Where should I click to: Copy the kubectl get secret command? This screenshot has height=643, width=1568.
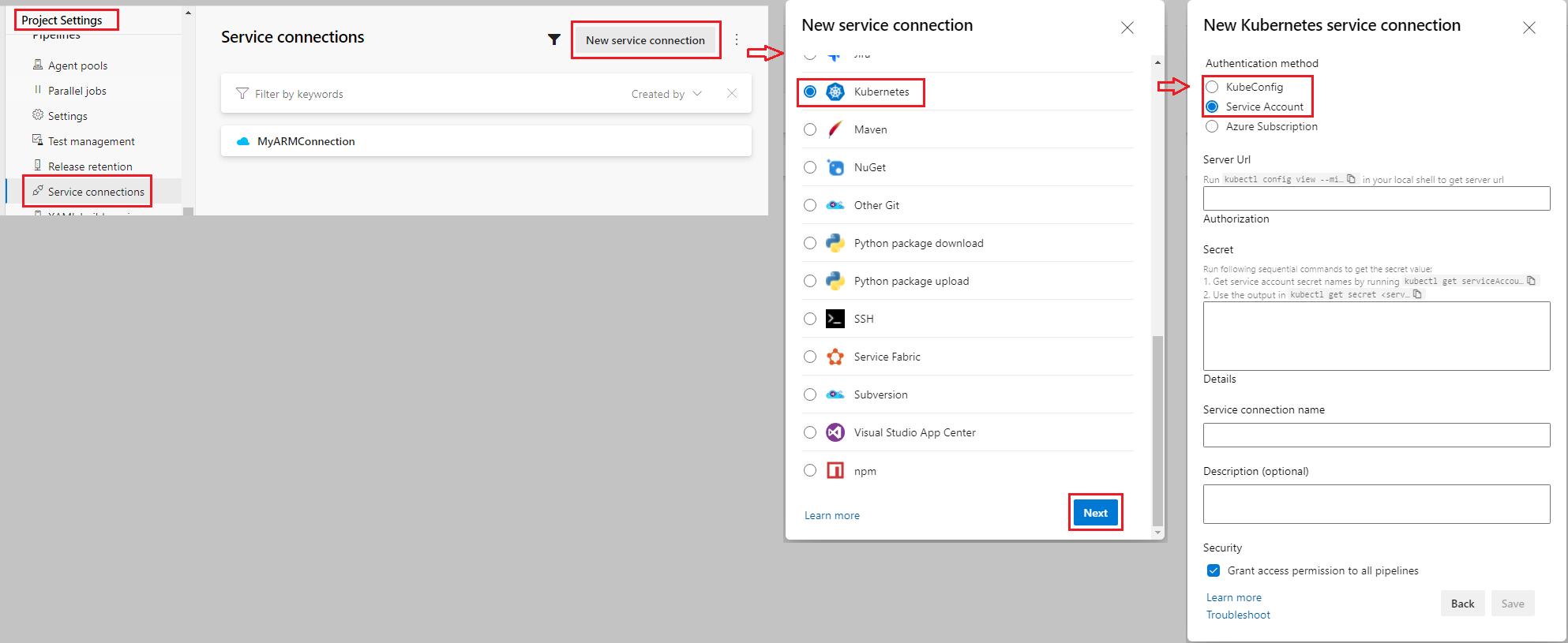1417,294
